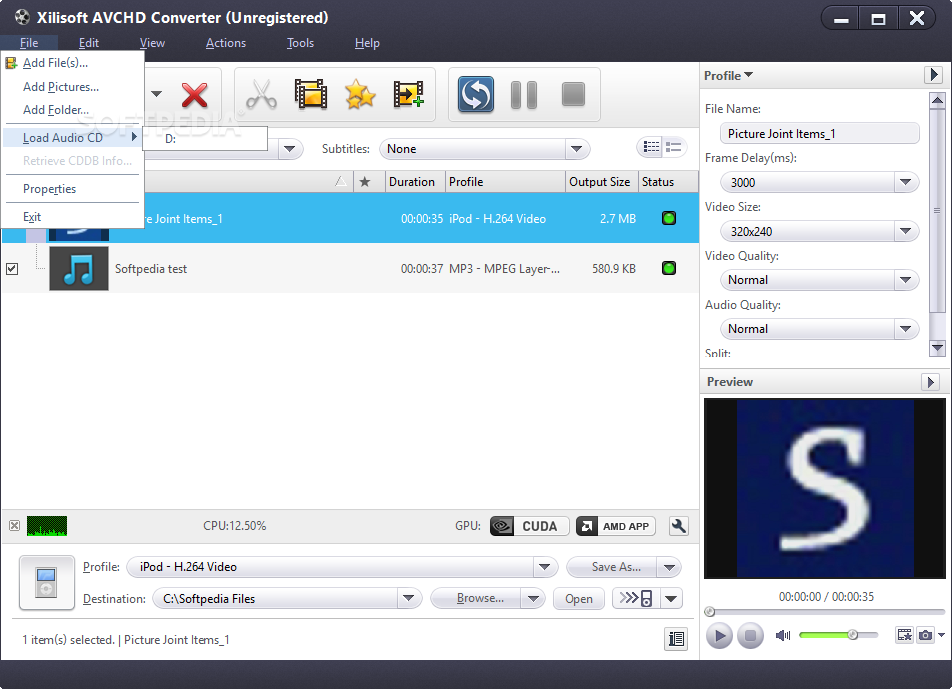Screen dimensions: 952x689
Task: Choose Add Folder... menu entry
Action: [72, 110]
